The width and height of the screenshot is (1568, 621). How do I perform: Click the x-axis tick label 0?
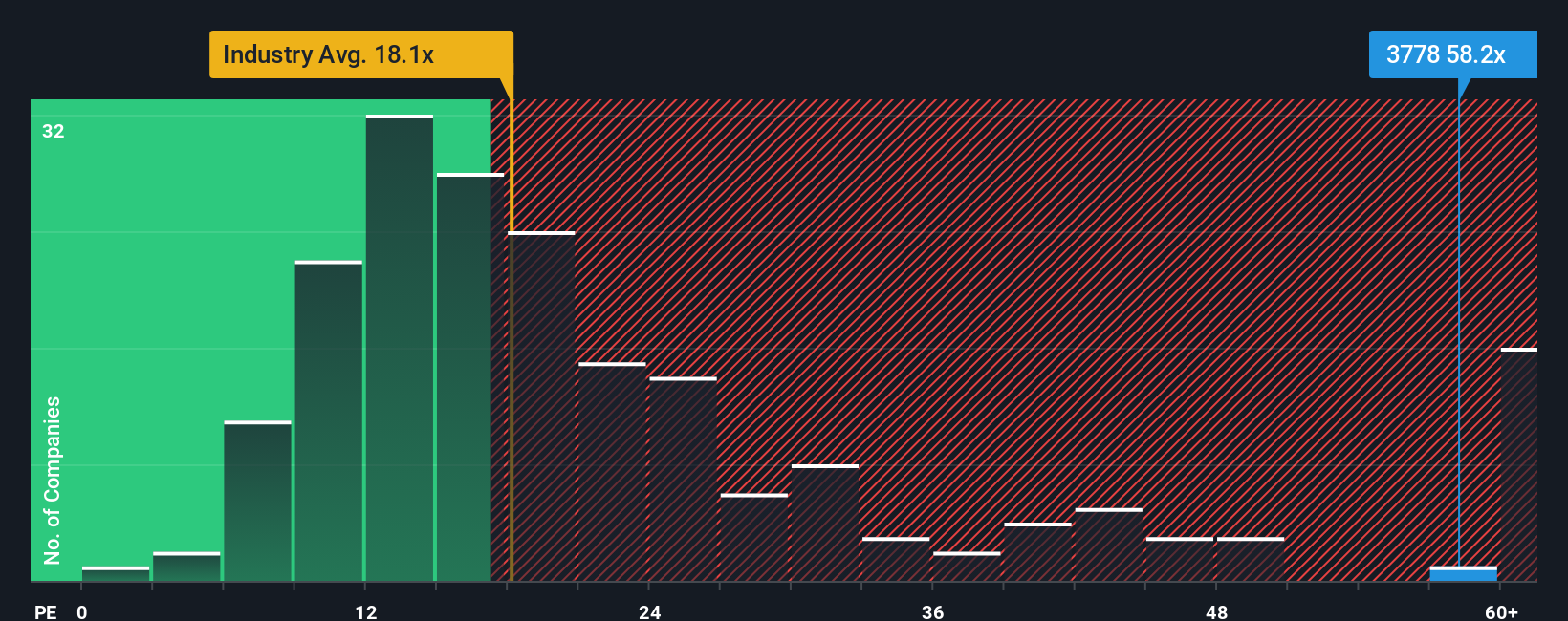tap(82, 611)
